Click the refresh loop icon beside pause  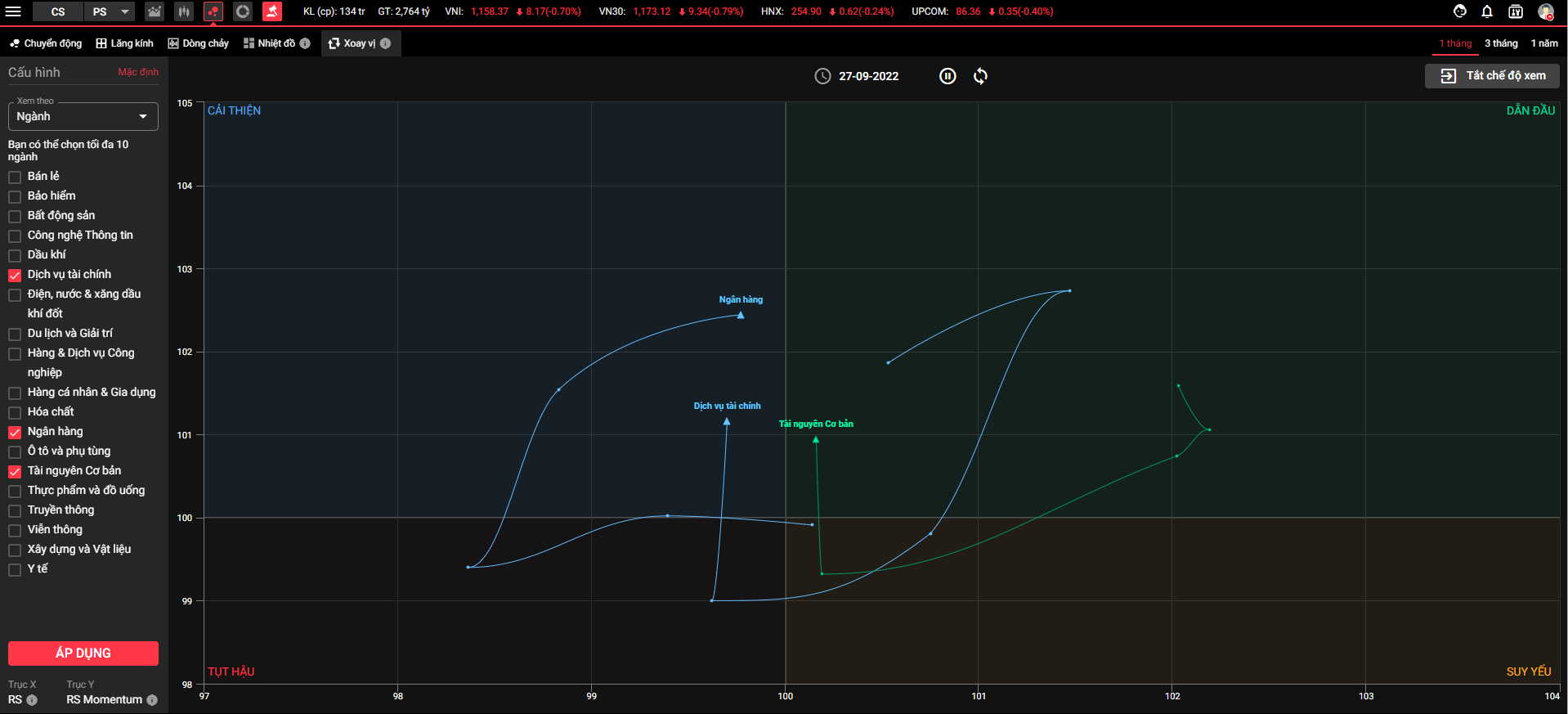coord(980,76)
